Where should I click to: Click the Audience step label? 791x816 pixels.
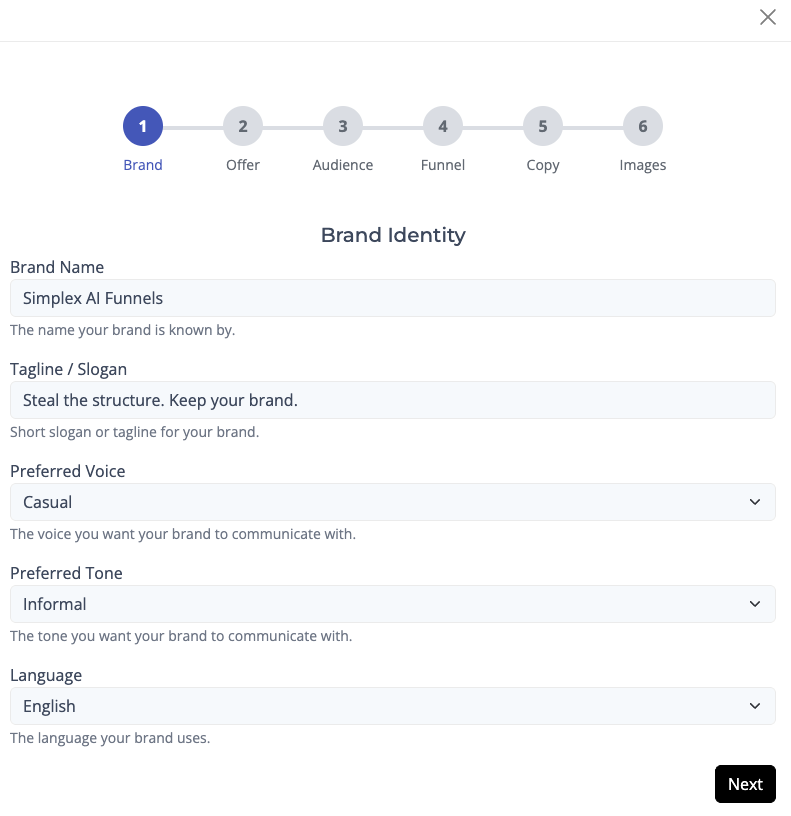(x=343, y=165)
